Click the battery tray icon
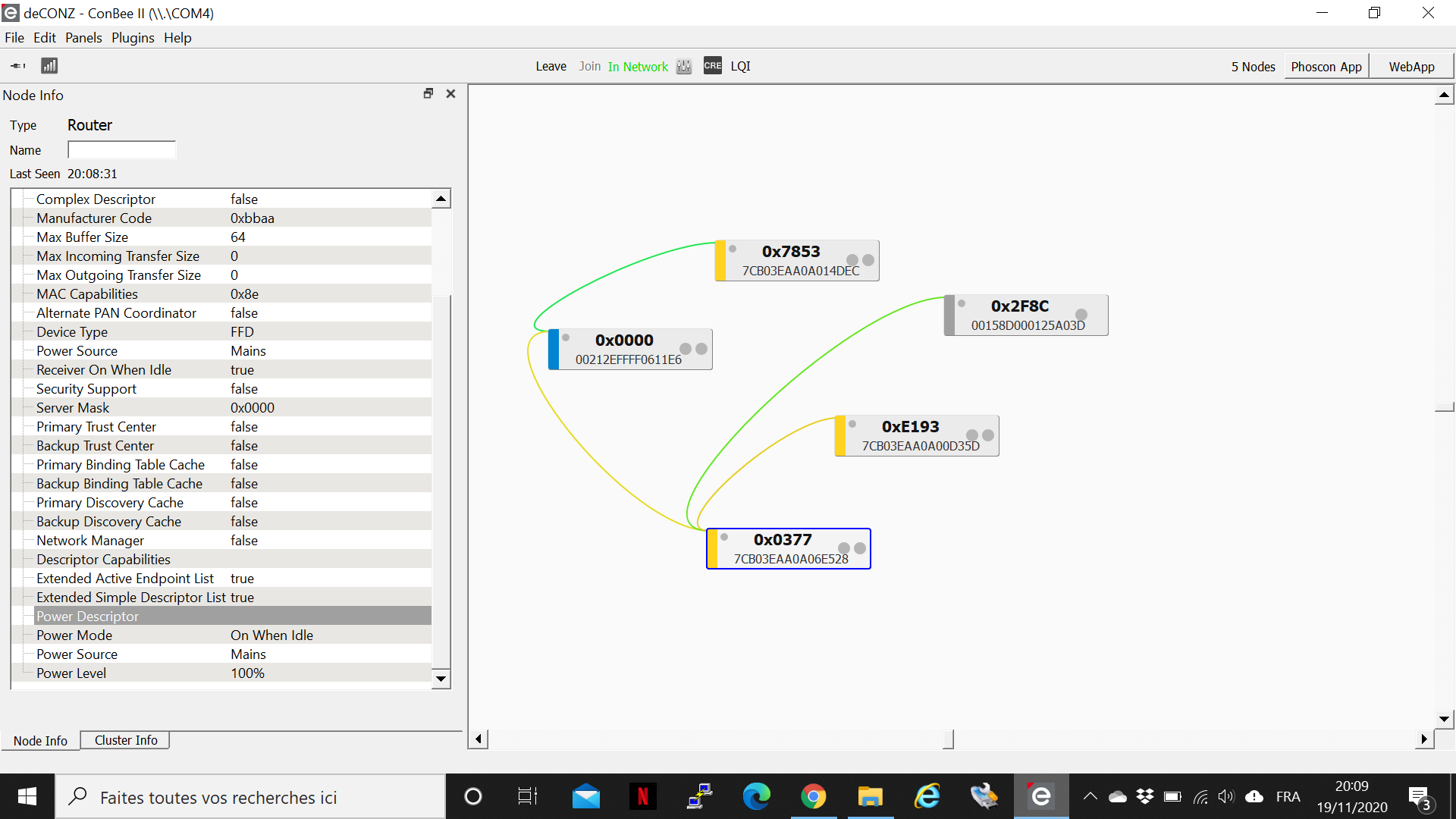Viewport: 1456px width, 819px height. click(1172, 797)
